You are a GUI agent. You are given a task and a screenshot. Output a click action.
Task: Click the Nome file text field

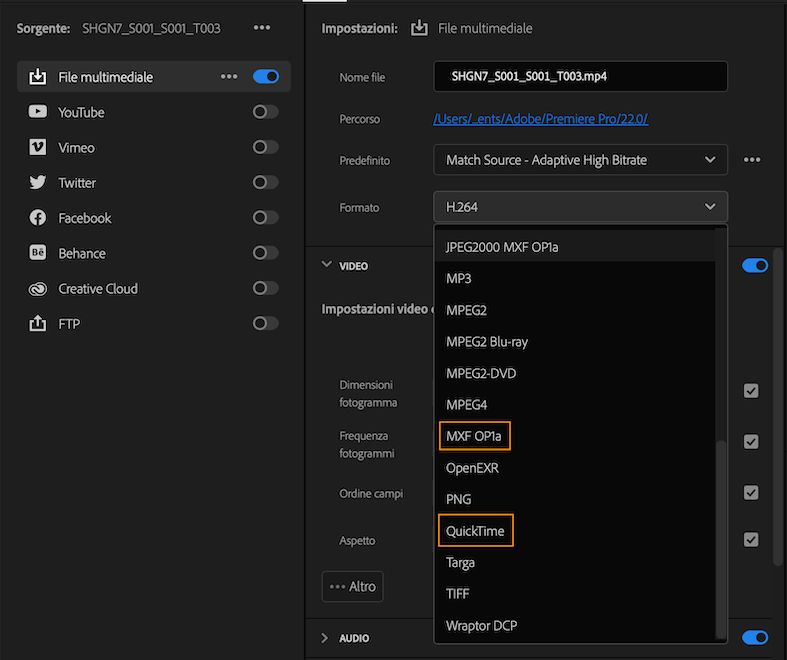pyautogui.click(x=580, y=77)
